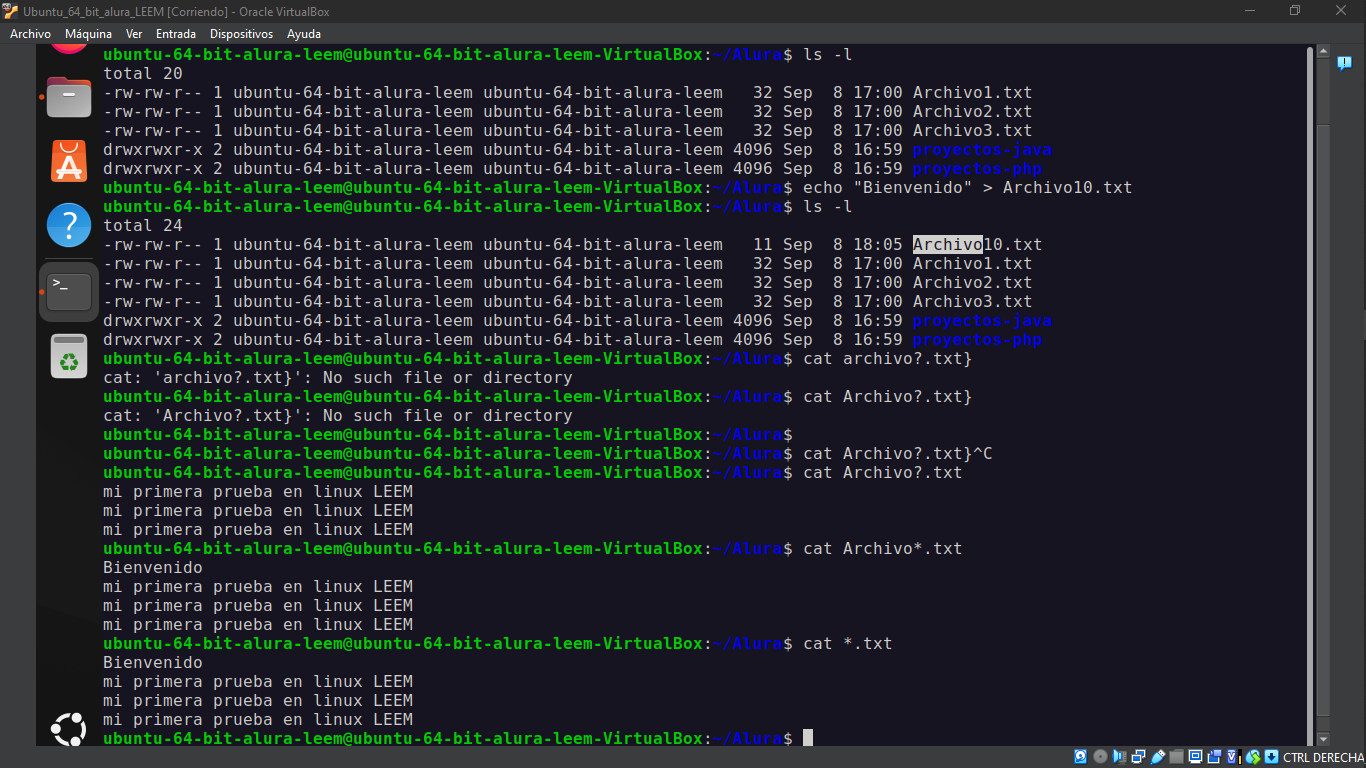The height and width of the screenshot is (768, 1366).
Task: Open the Files app in the Ubuntu dock
Action: tap(69, 97)
